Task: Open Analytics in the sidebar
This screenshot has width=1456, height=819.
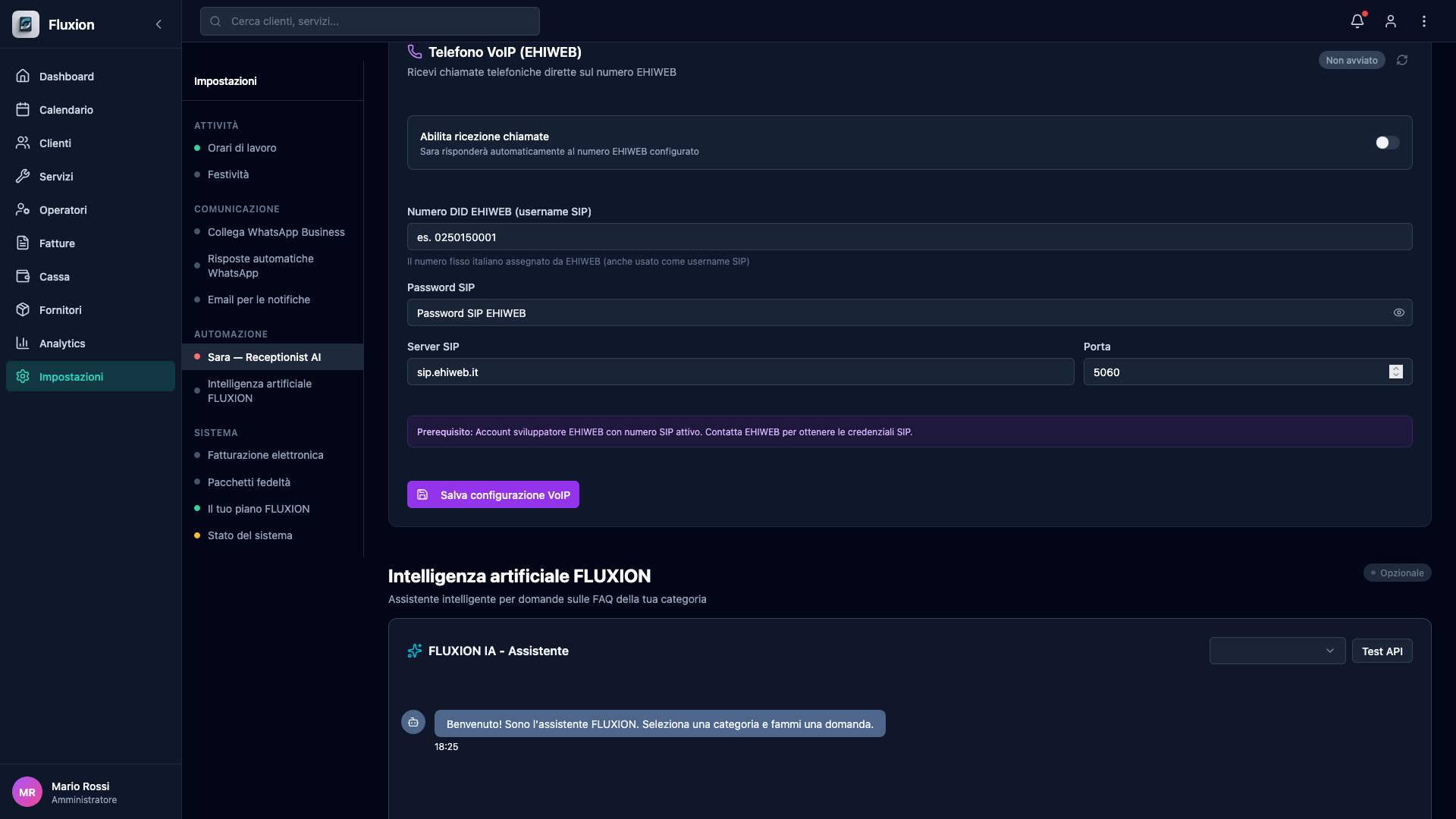Action: click(x=62, y=344)
